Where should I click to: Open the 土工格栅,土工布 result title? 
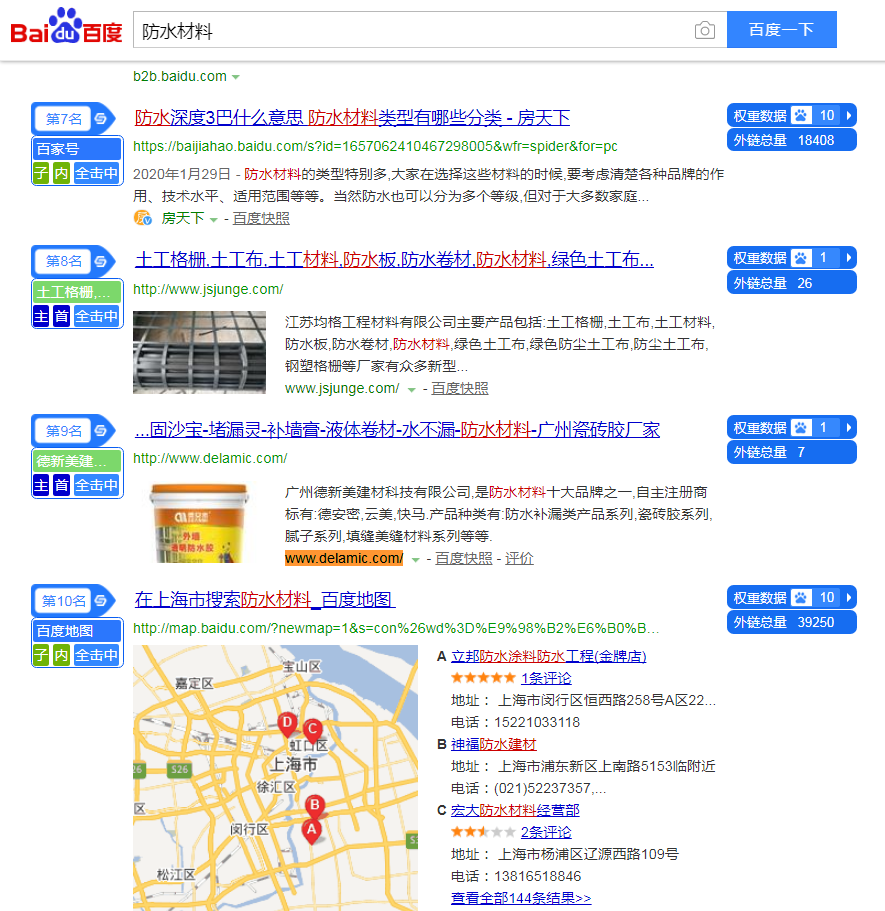(394, 260)
